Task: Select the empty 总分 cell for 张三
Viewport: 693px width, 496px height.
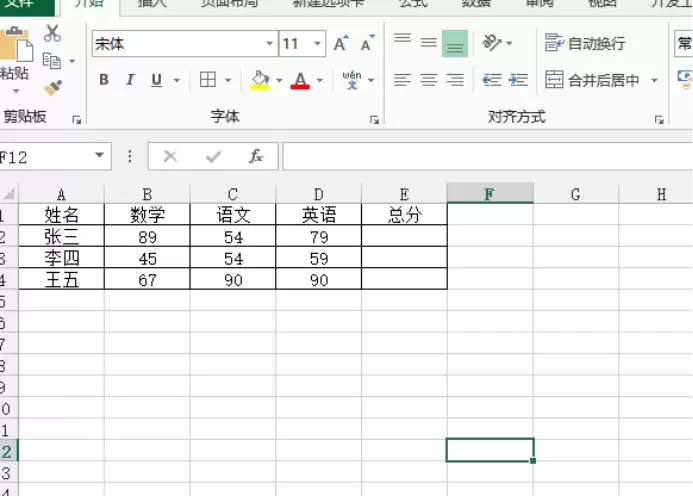Action: click(x=404, y=237)
